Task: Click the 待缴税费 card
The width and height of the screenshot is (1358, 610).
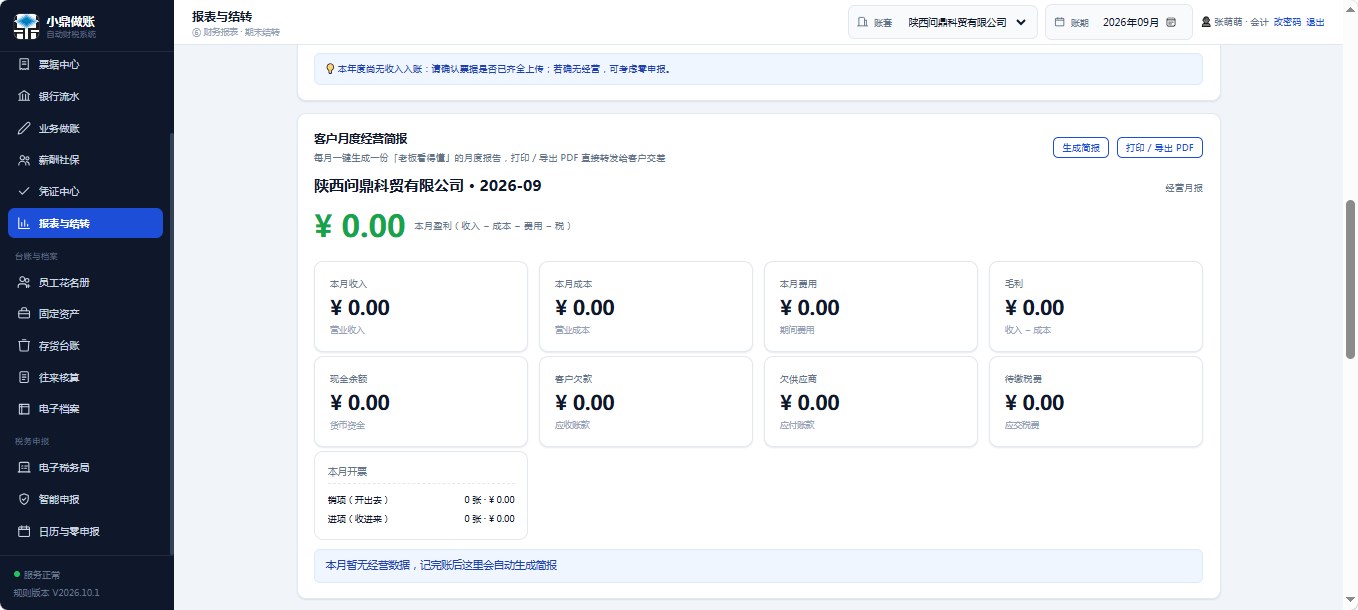Action: 1096,401
